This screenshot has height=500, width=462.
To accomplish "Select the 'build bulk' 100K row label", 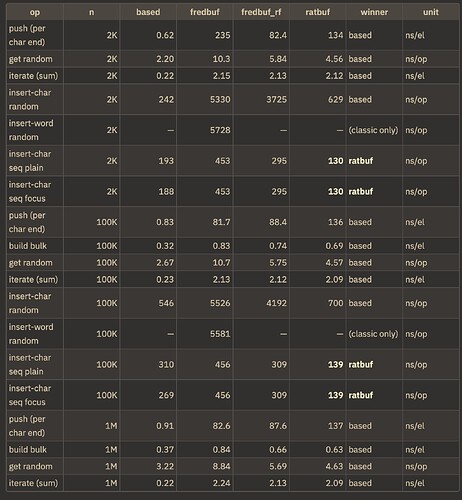I will (x=28, y=246).
